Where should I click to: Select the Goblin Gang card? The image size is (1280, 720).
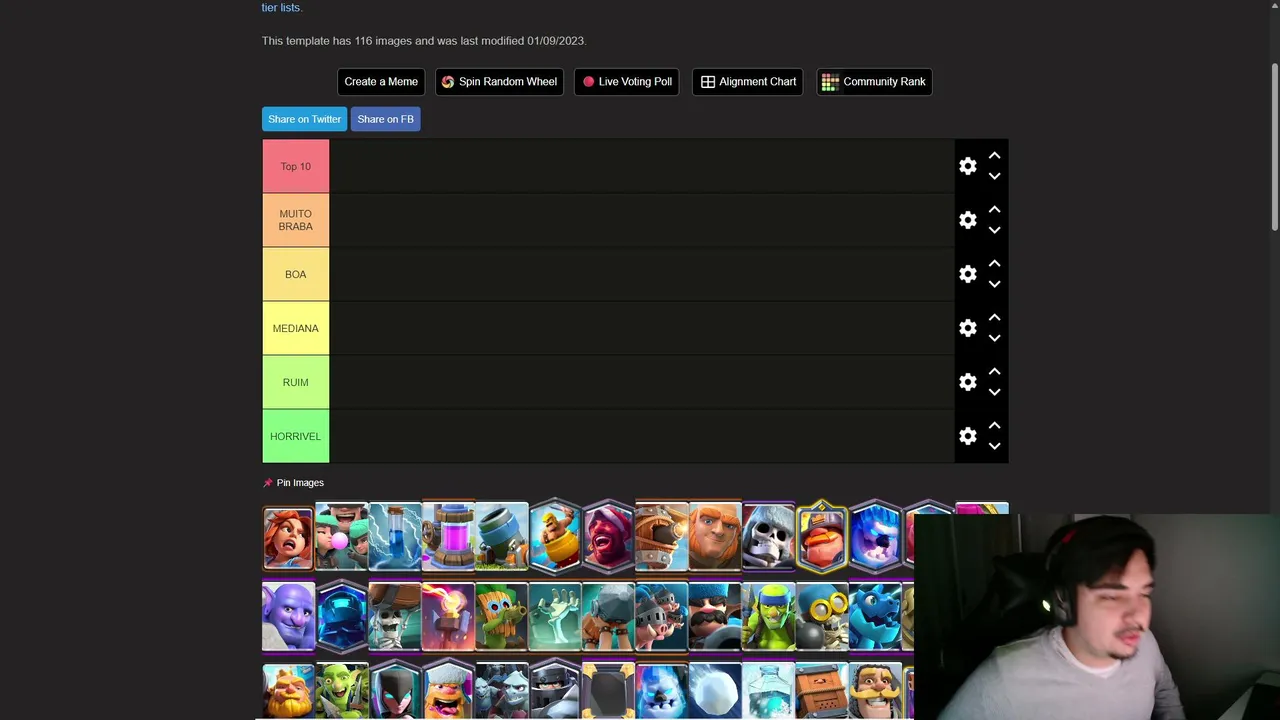tap(342, 691)
